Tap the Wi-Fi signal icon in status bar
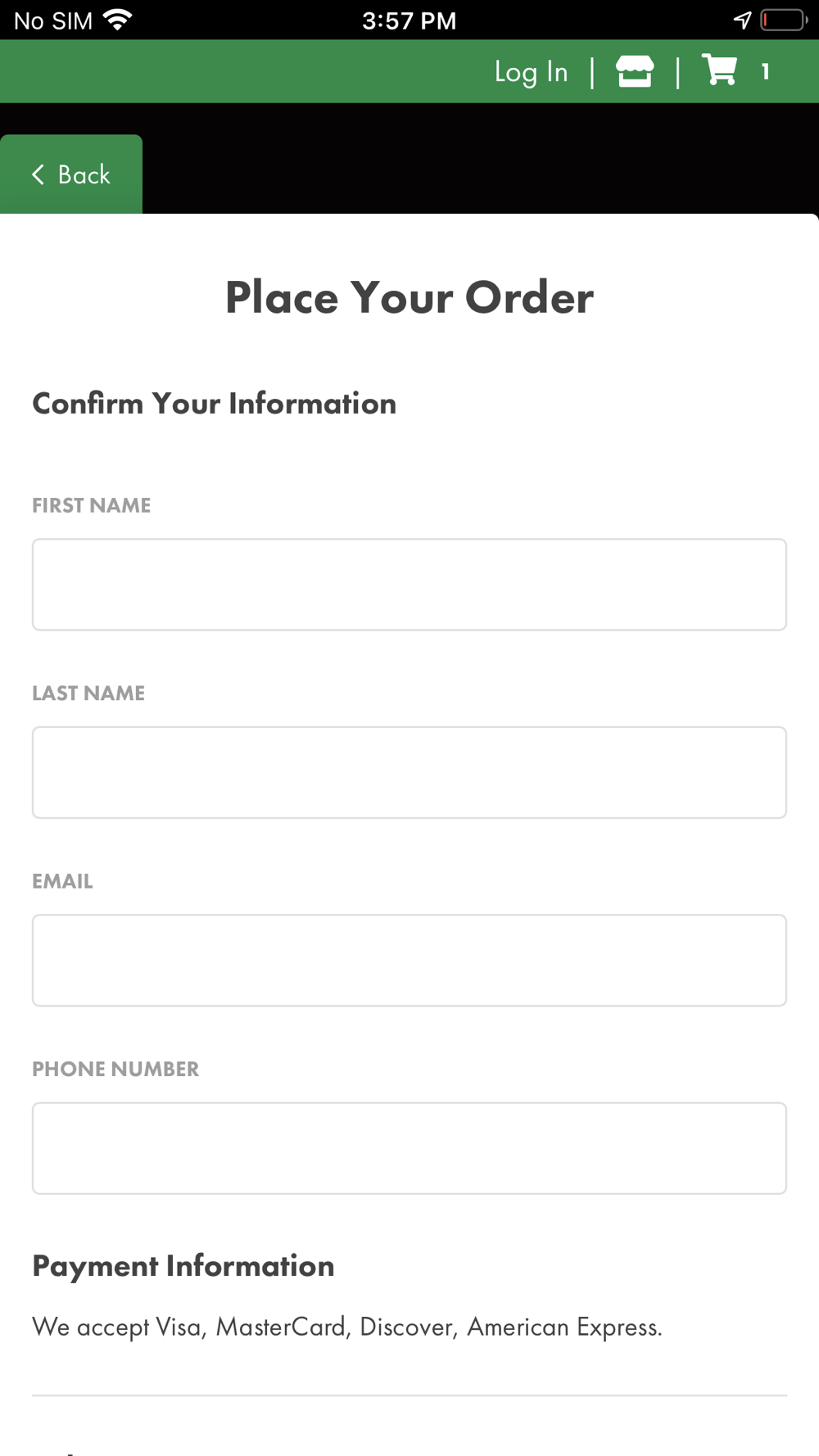The image size is (819, 1456). pyautogui.click(x=118, y=20)
